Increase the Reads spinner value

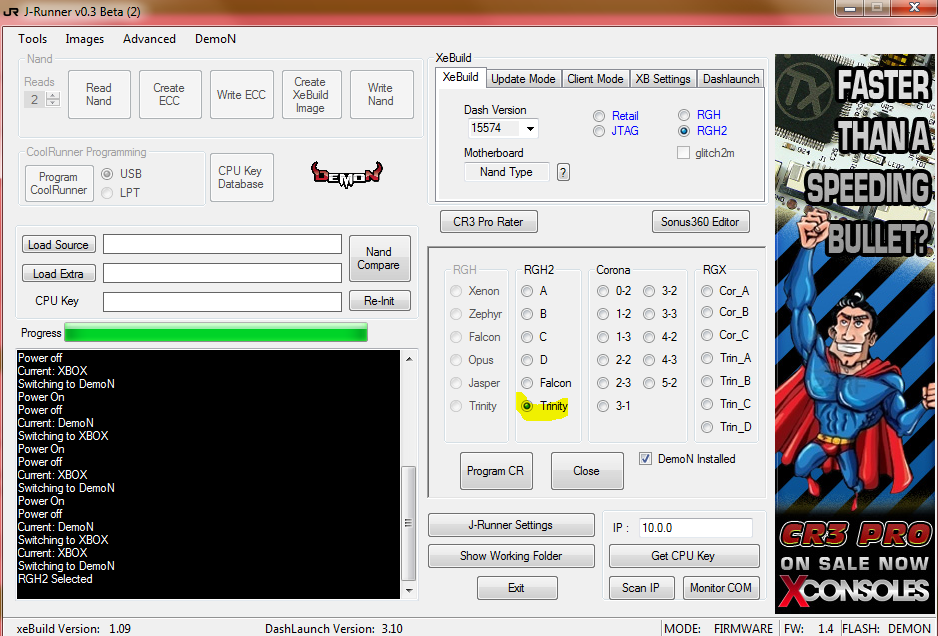(x=53, y=95)
